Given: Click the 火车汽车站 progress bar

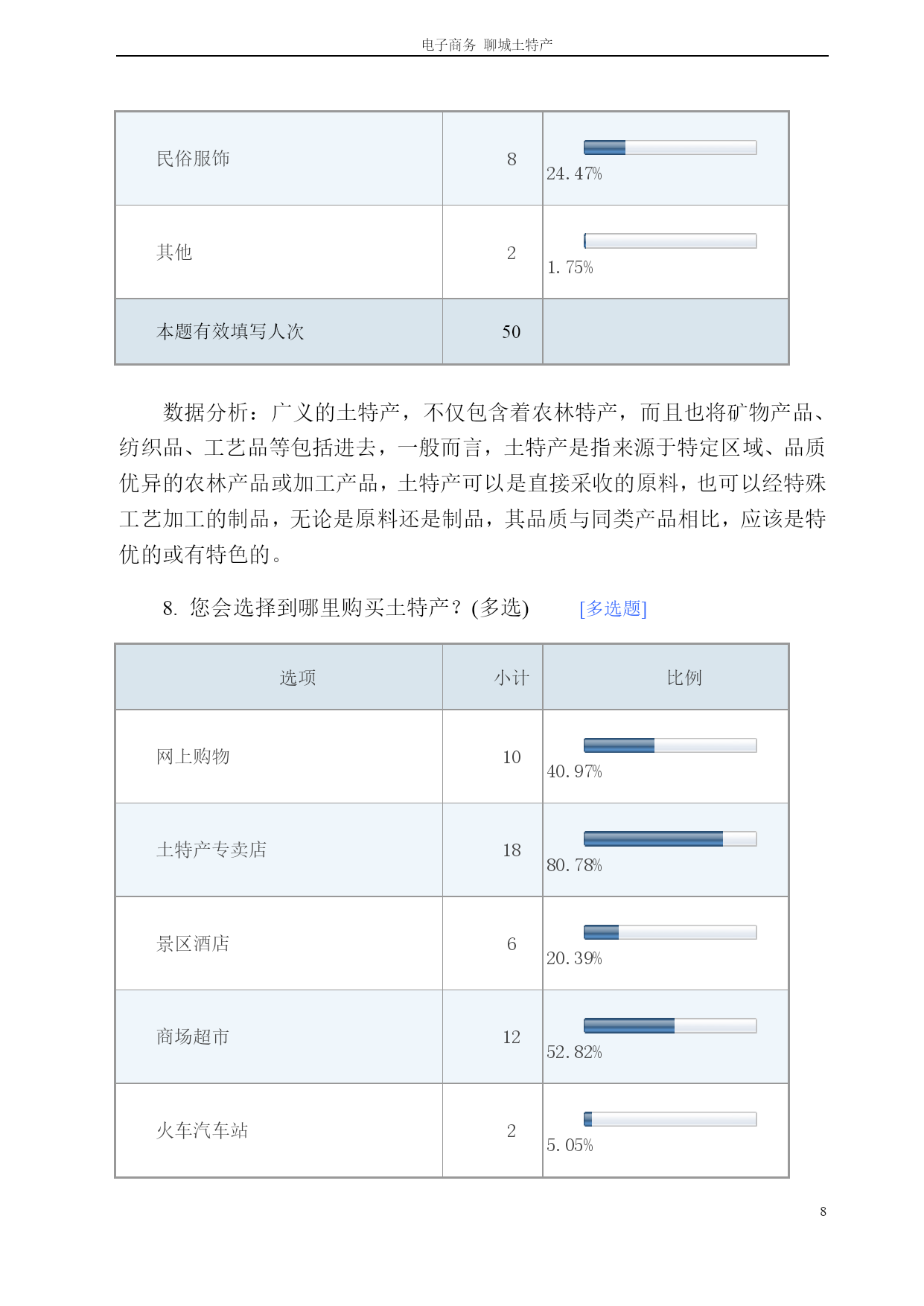Looking at the screenshot, I should tap(670, 1119).
